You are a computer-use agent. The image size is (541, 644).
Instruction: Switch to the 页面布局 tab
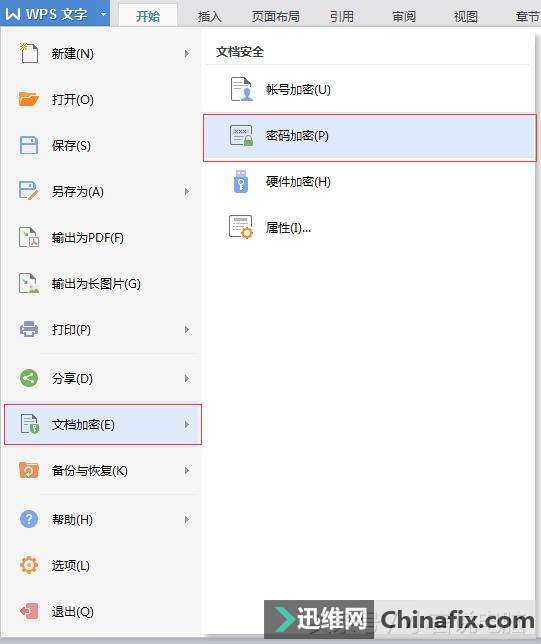point(275,16)
